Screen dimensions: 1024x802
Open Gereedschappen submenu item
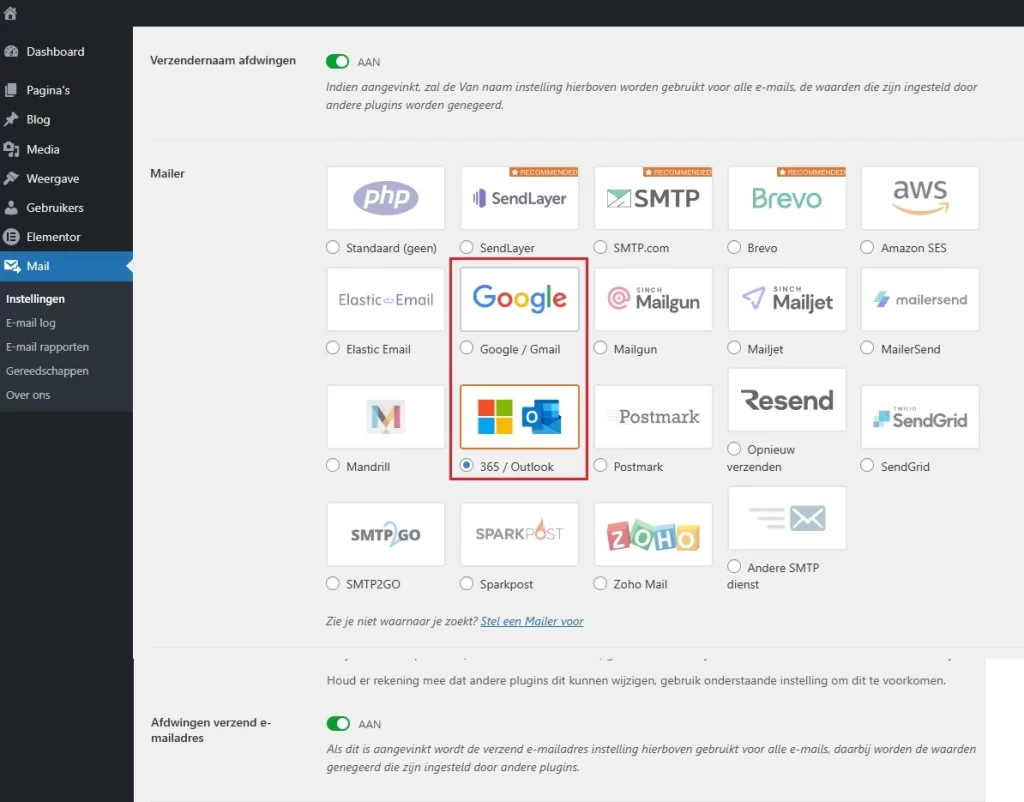click(47, 371)
